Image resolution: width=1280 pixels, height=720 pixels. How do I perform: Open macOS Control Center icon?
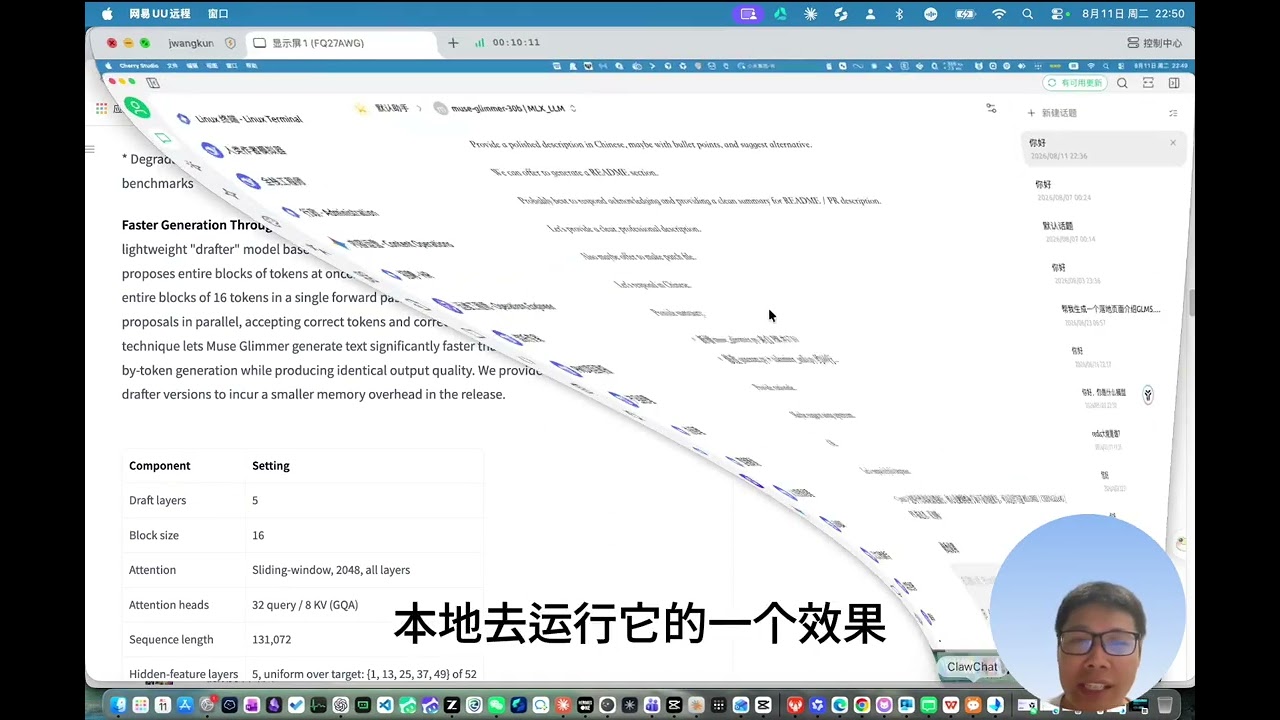[x=1059, y=14]
